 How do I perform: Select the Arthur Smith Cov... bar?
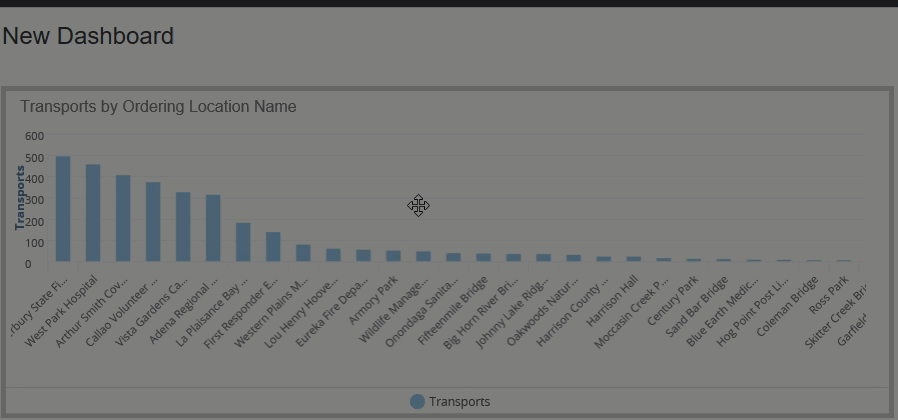click(x=123, y=219)
